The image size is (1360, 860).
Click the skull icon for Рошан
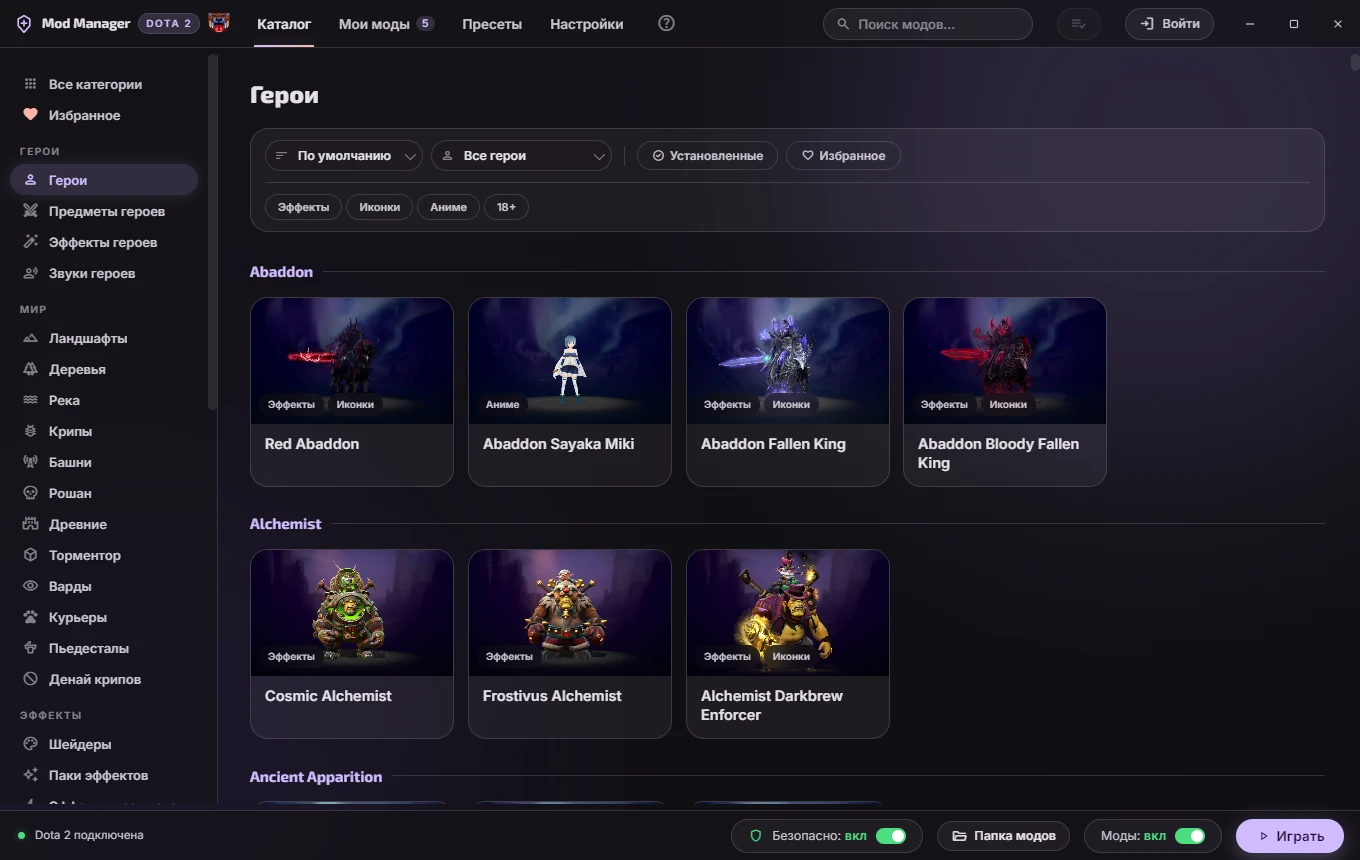click(x=30, y=494)
